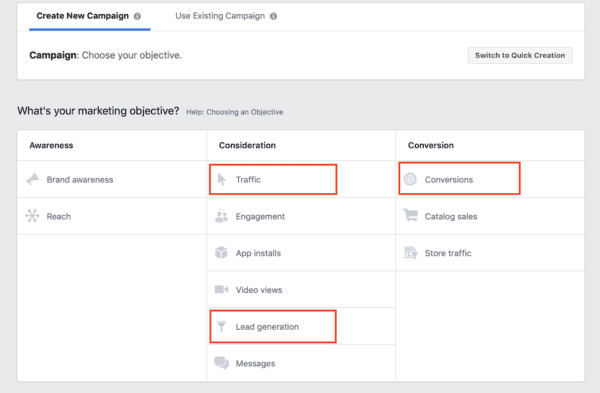Open info icon beside Create New Campaign
This screenshot has height=393, width=600.
tap(137, 16)
